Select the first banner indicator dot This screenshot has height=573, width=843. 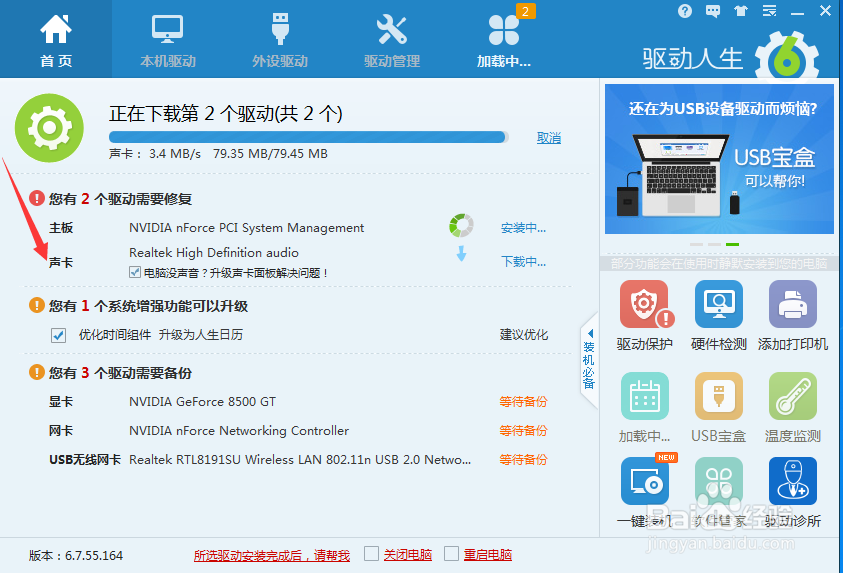click(696, 244)
